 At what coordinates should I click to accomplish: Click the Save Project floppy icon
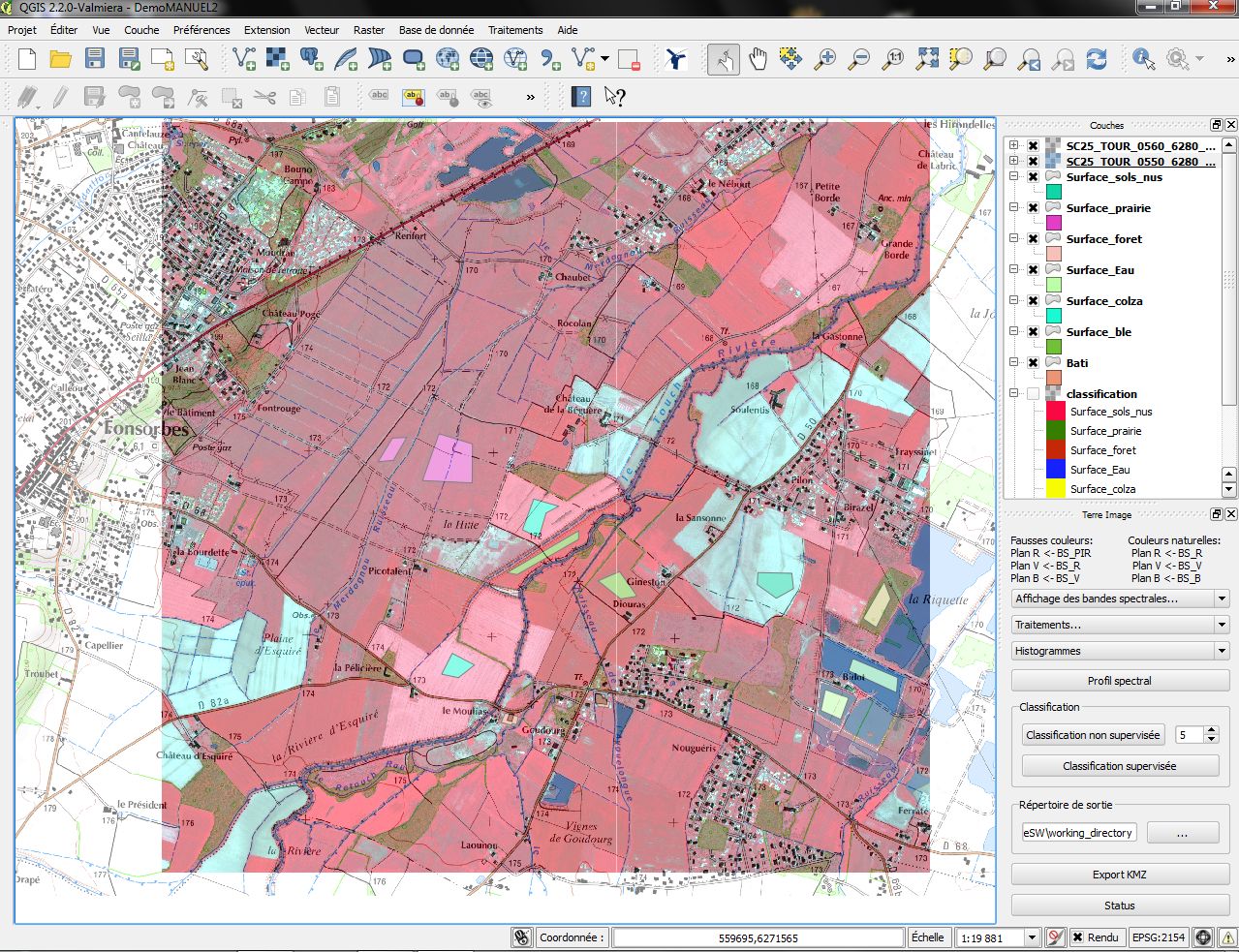[95, 59]
